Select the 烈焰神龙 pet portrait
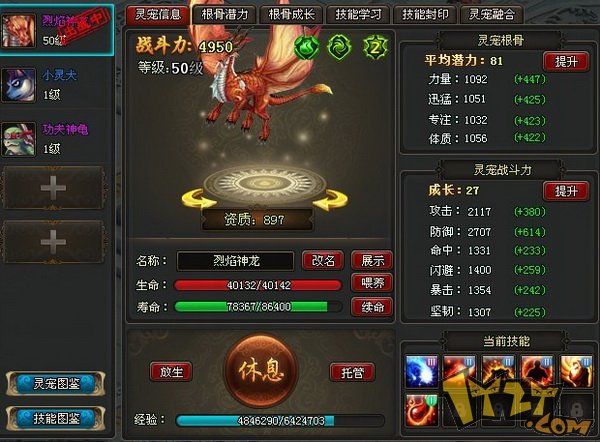The height and width of the screenshot is (442, 600). point(18,31)
